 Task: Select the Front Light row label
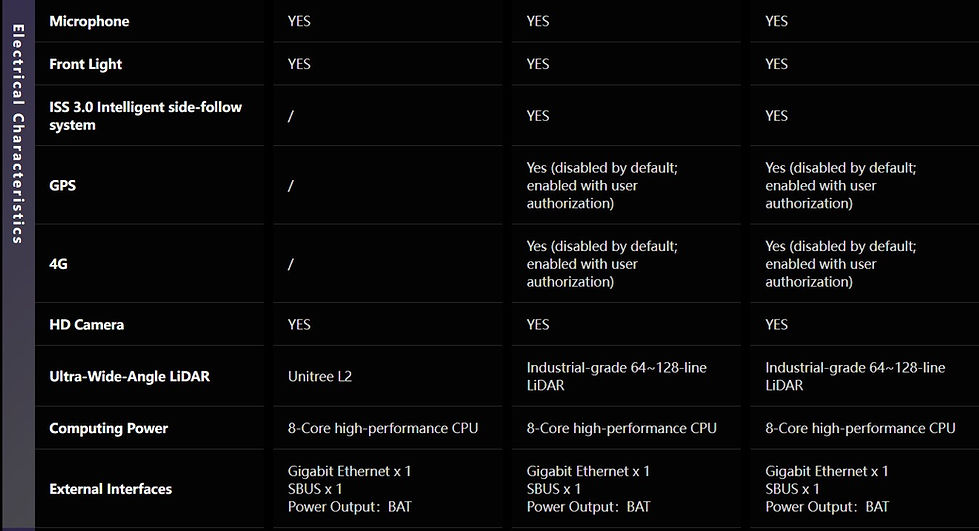point(86,64)
